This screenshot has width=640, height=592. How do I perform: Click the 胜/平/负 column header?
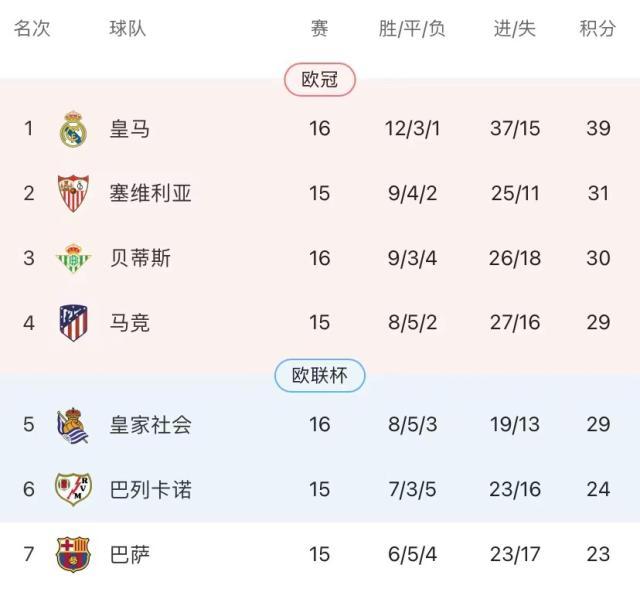412,29
